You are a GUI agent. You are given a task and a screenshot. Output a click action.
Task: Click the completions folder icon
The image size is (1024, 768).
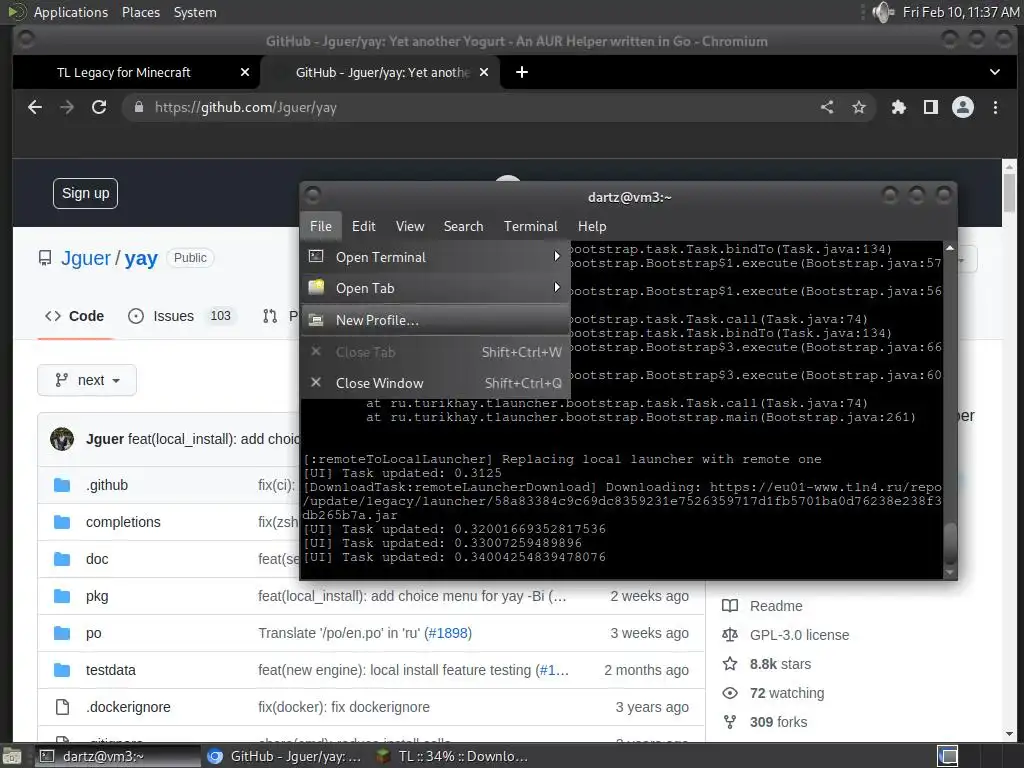tap(62, 522)
